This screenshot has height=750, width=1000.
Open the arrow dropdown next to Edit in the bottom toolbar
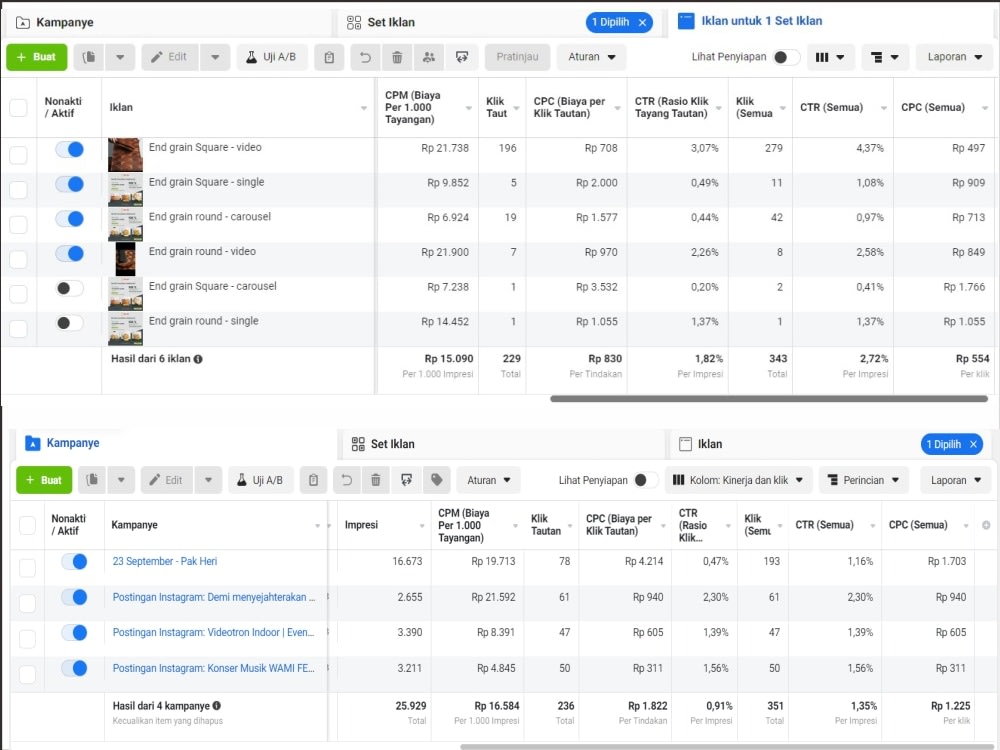point(208,480)
